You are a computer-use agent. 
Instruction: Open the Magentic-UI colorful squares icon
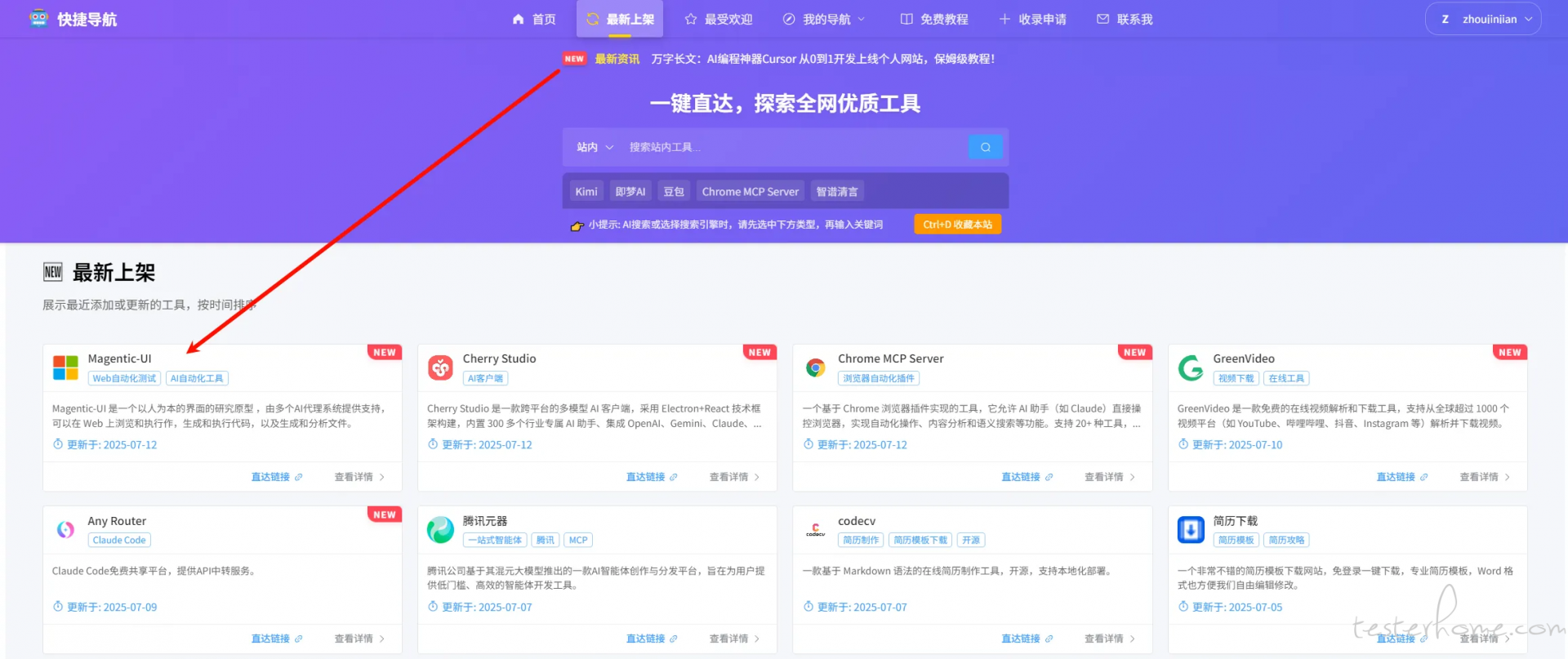point(65,367)
